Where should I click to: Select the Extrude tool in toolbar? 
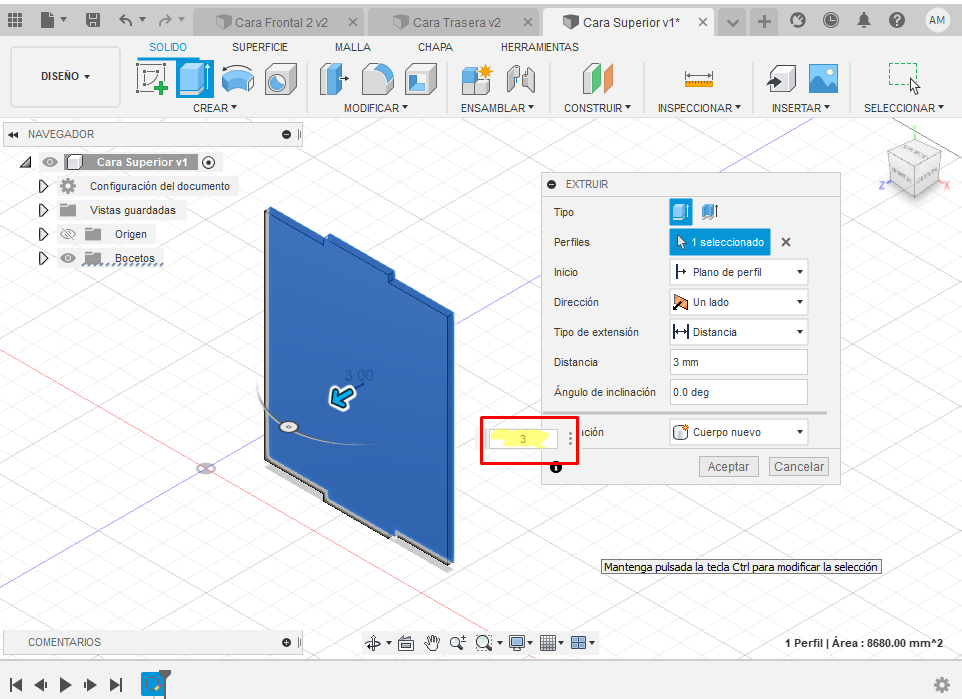(195, 79)
